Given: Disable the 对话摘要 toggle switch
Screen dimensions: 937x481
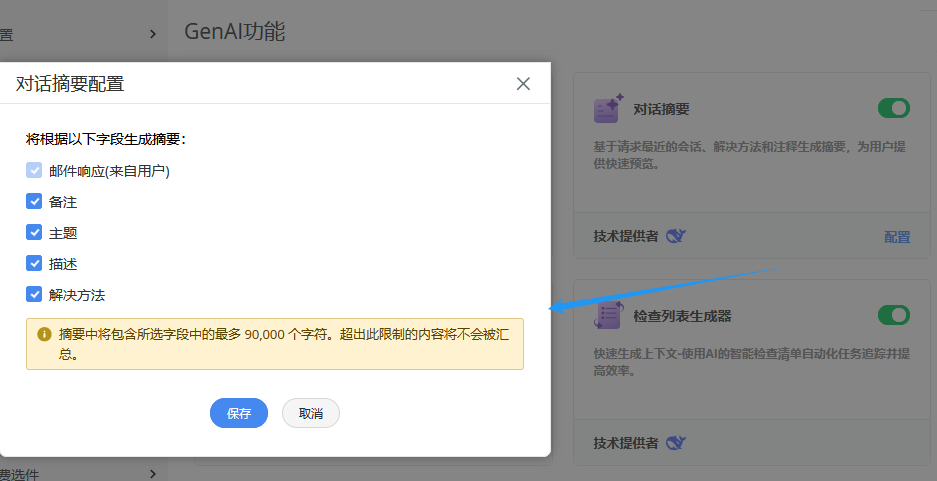Looking at the screenshot, I should [893, 108].
